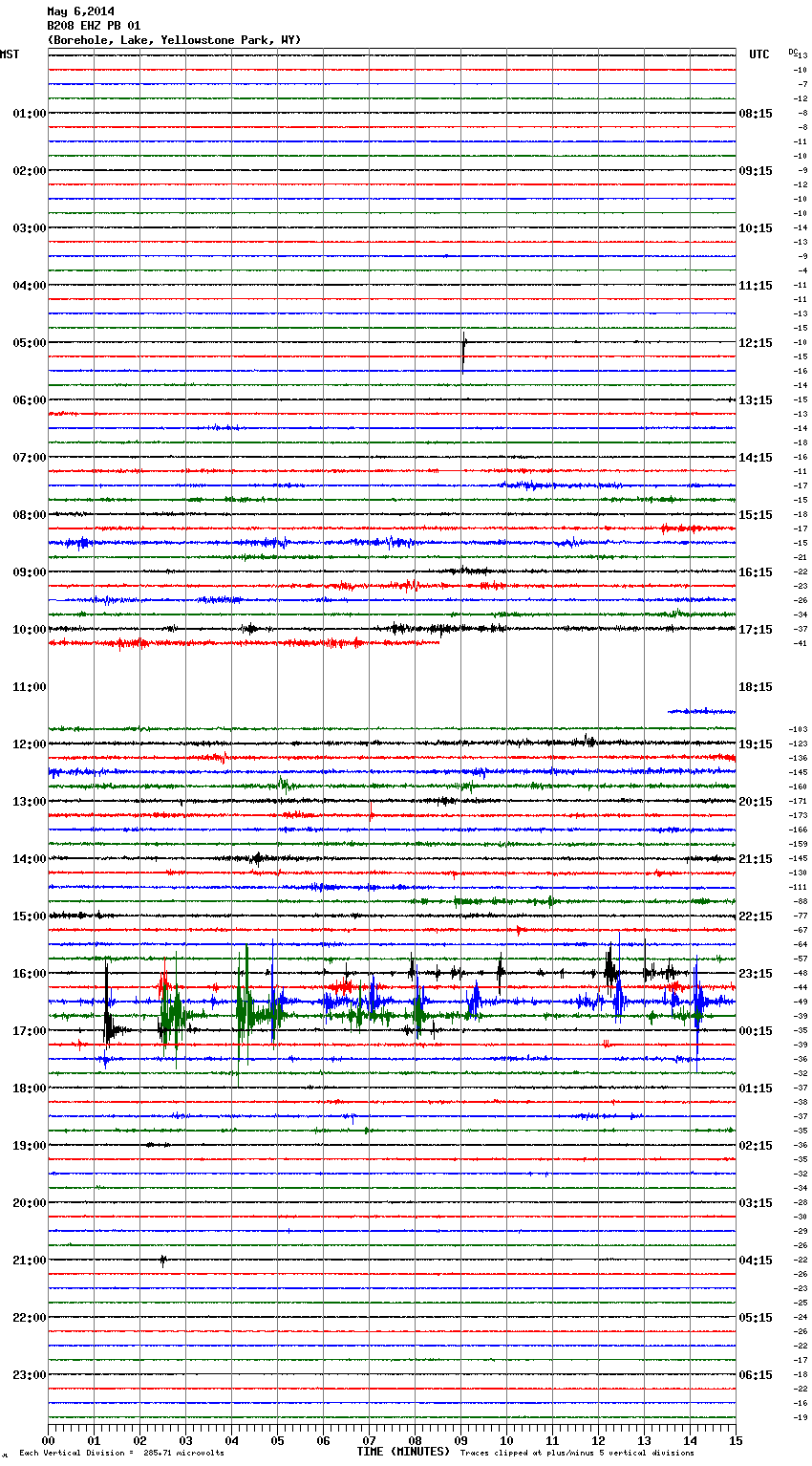Click the small event on the 21:00 trace

pos(163,1261)
